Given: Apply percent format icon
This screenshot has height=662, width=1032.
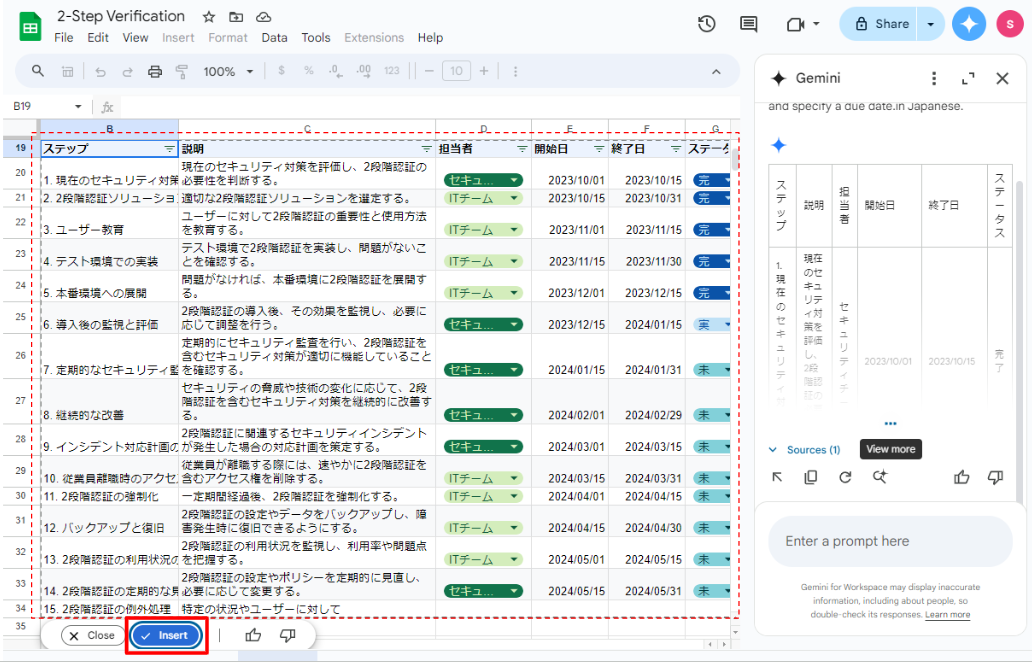Looking at the screenshot, I should (x=308, y=71).
